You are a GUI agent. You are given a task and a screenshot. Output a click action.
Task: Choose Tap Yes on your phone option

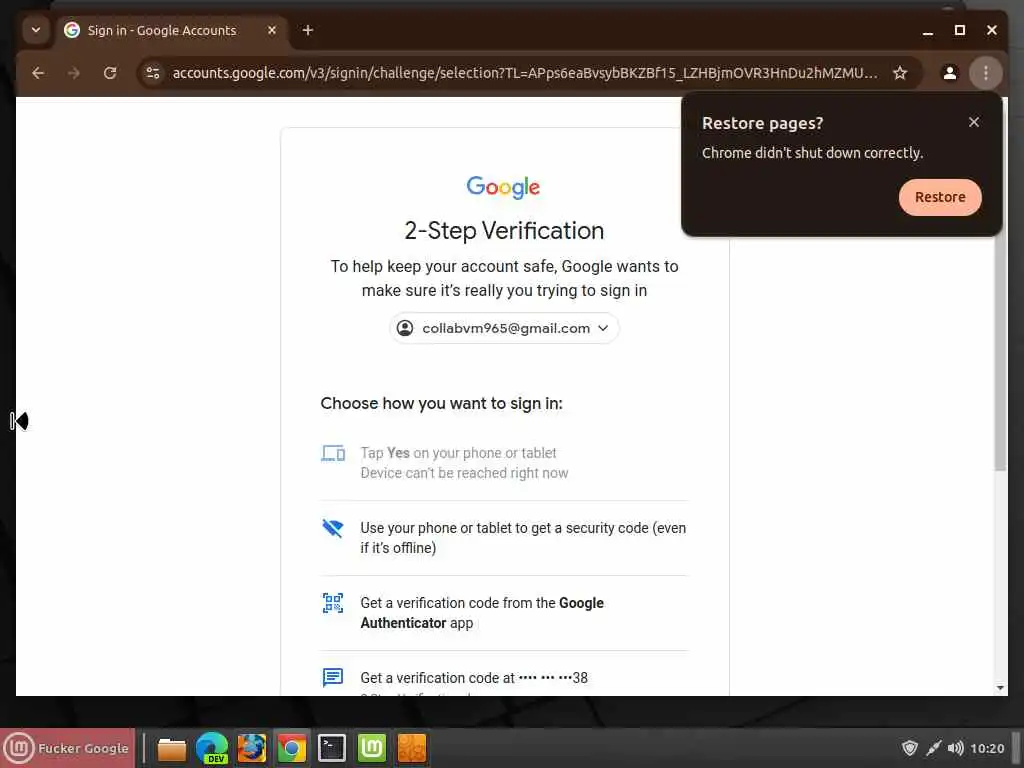[504, 463]
